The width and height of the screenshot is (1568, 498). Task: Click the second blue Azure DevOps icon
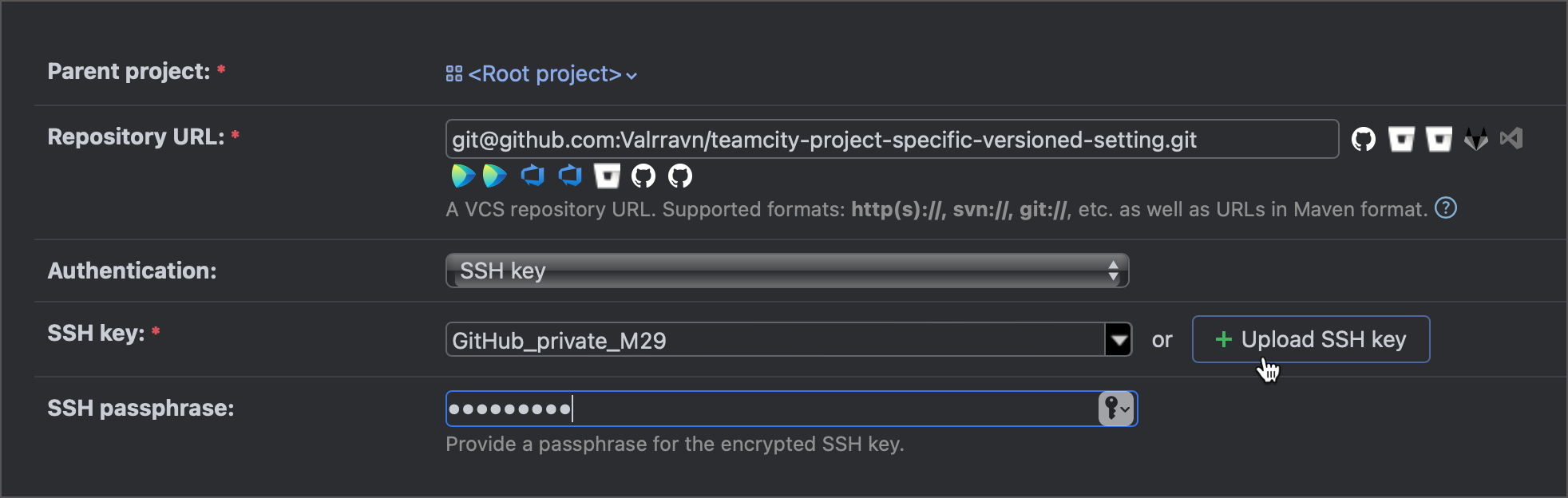pyautogui.click(x=570, y=175)
